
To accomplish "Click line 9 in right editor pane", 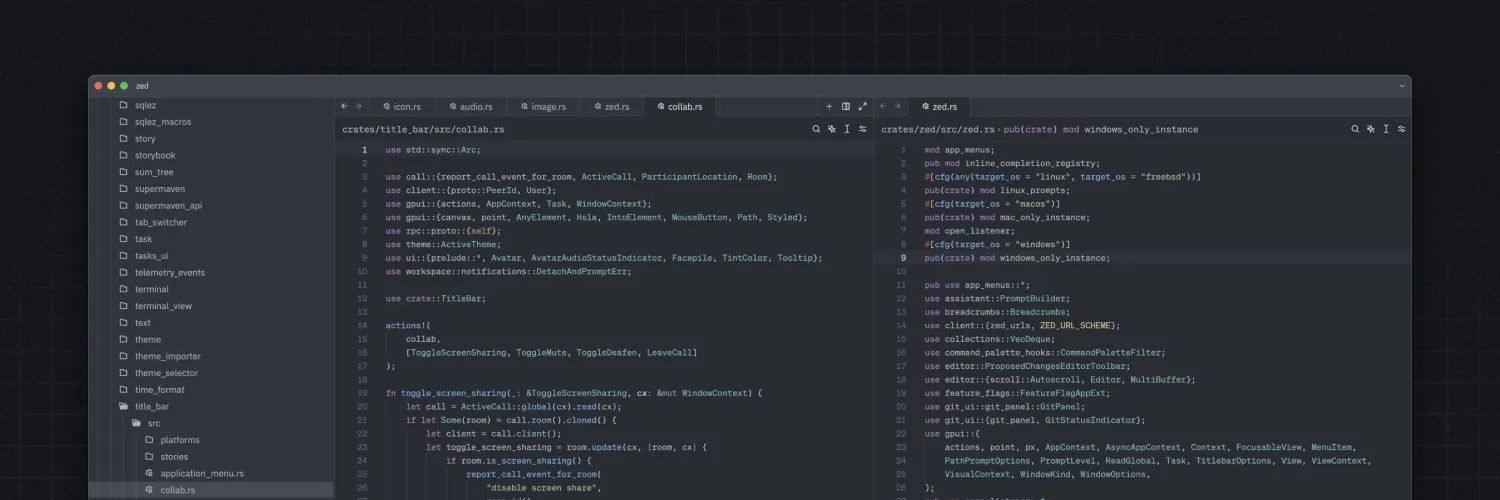I will (1016, 258).
